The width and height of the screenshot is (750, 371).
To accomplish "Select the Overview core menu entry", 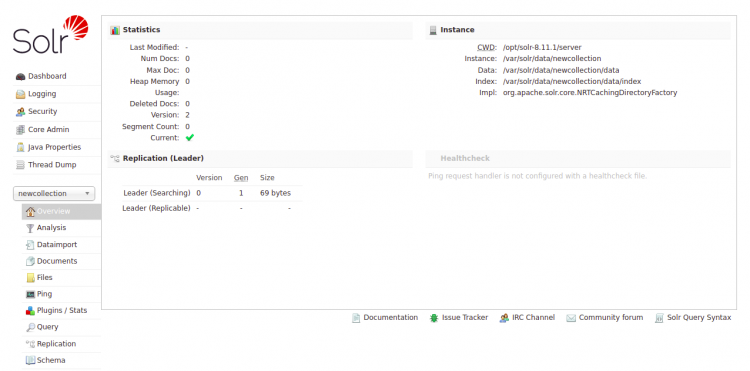I will (x=61, y=211).
